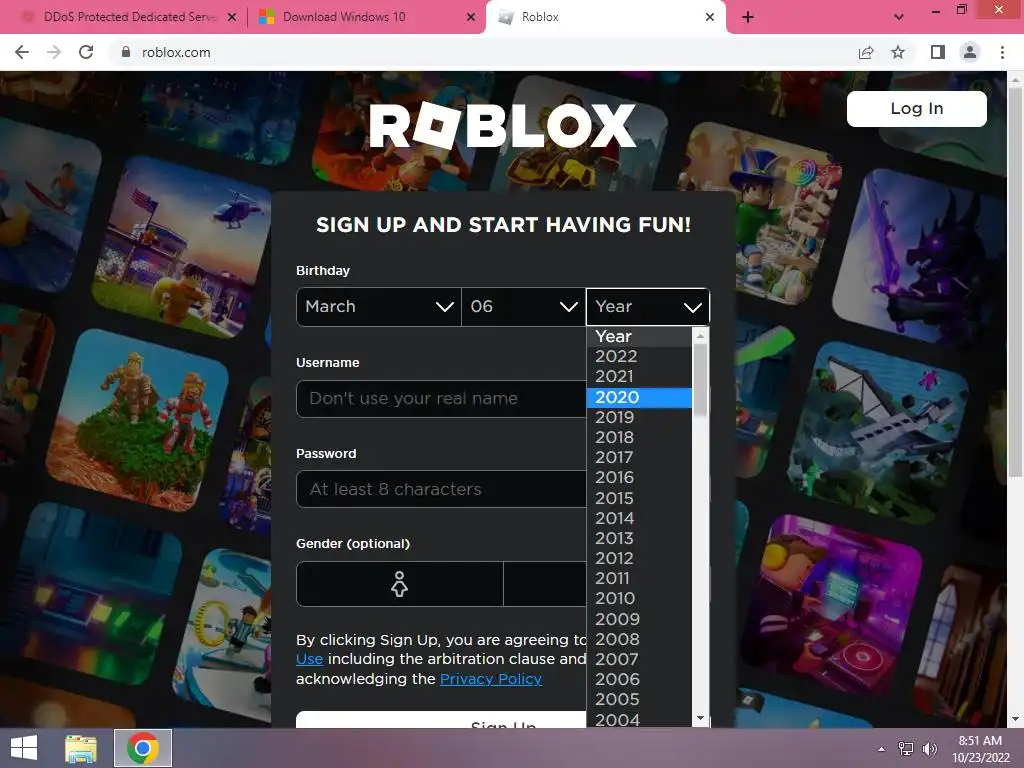Click the address bar URL roblox.com
This screenshot has width=1024, height=768.
176,52
